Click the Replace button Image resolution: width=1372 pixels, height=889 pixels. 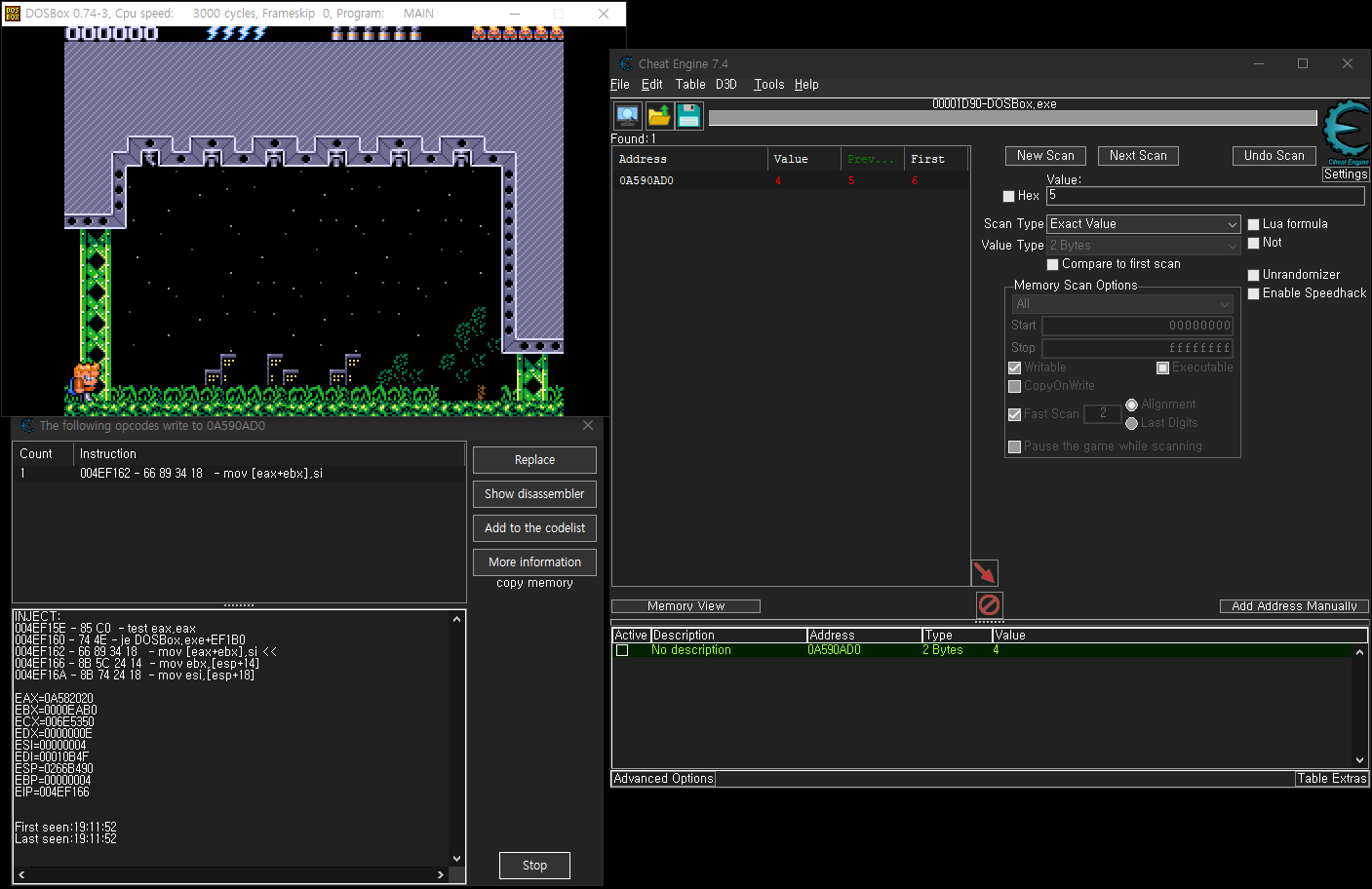pos(534,460)
